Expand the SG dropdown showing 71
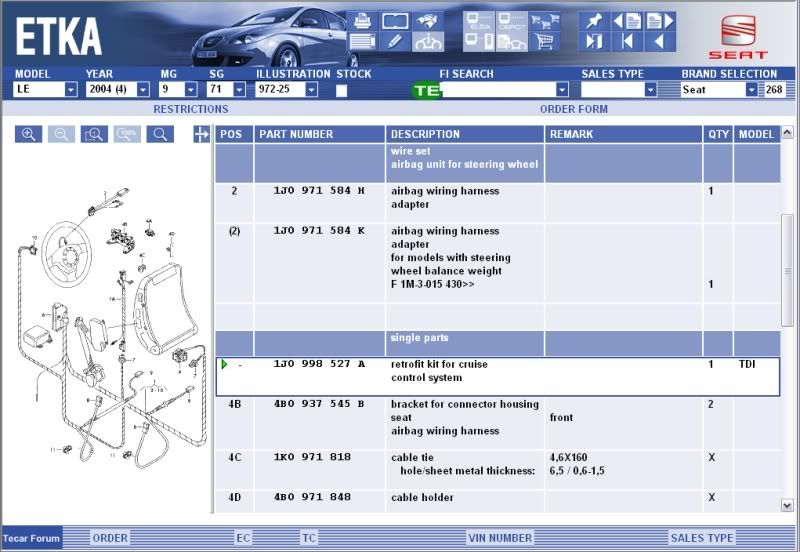This screenshot has width=800, height=552. [239, 89]
